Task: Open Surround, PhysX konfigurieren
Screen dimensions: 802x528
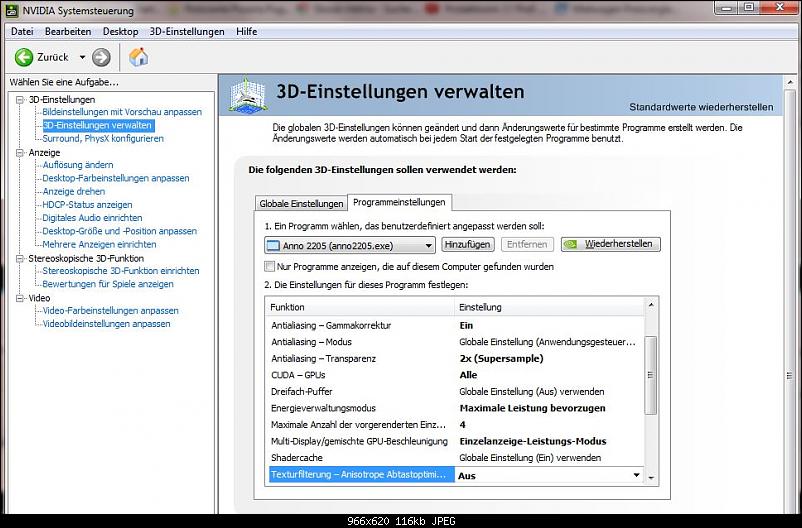Action: tap(103, 139)
